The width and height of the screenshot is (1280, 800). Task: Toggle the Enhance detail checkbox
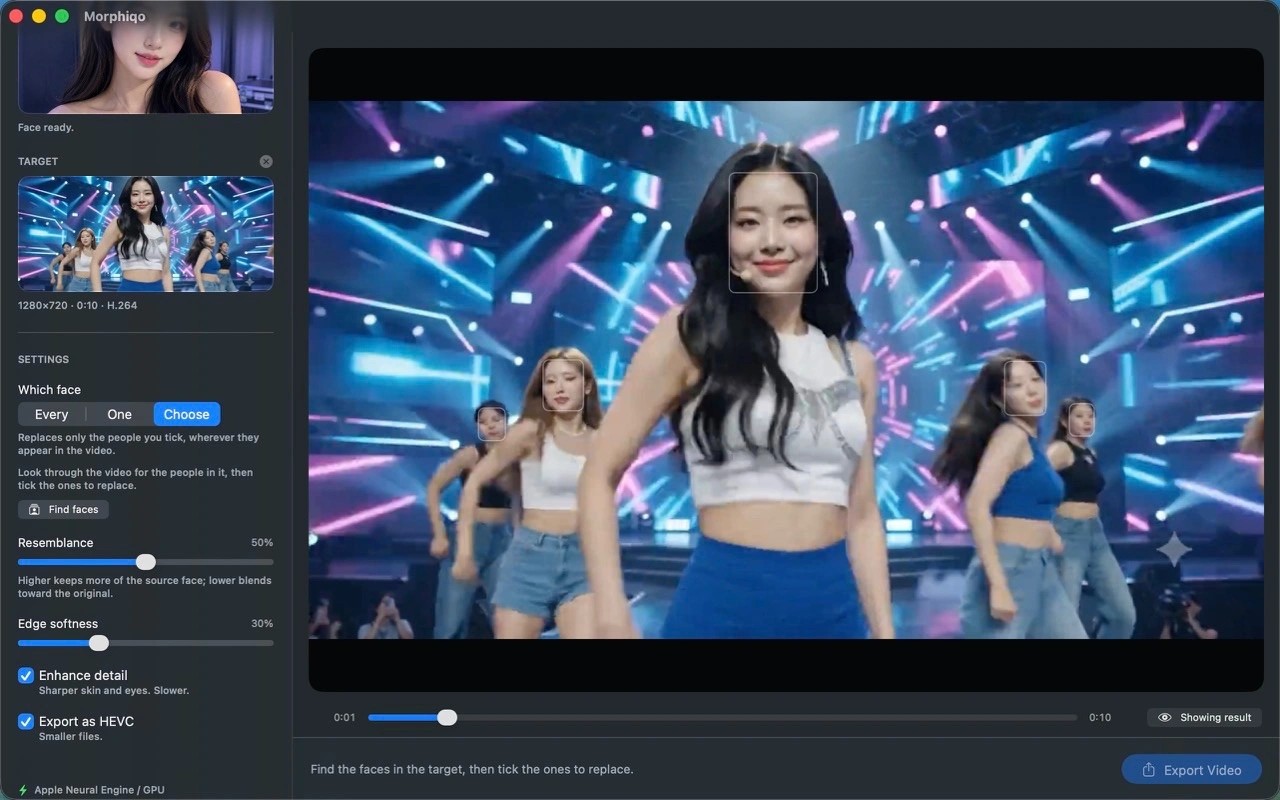(26, 676)
